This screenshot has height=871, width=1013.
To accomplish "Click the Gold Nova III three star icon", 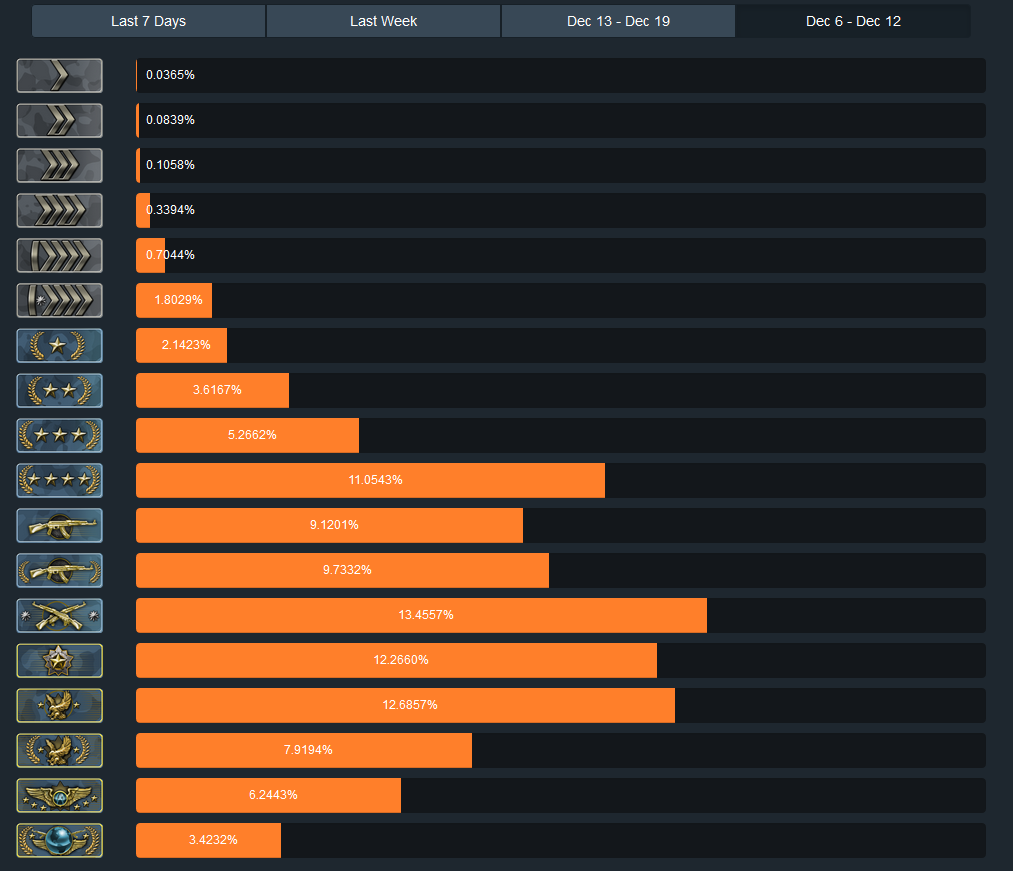I will coord(59,436).
